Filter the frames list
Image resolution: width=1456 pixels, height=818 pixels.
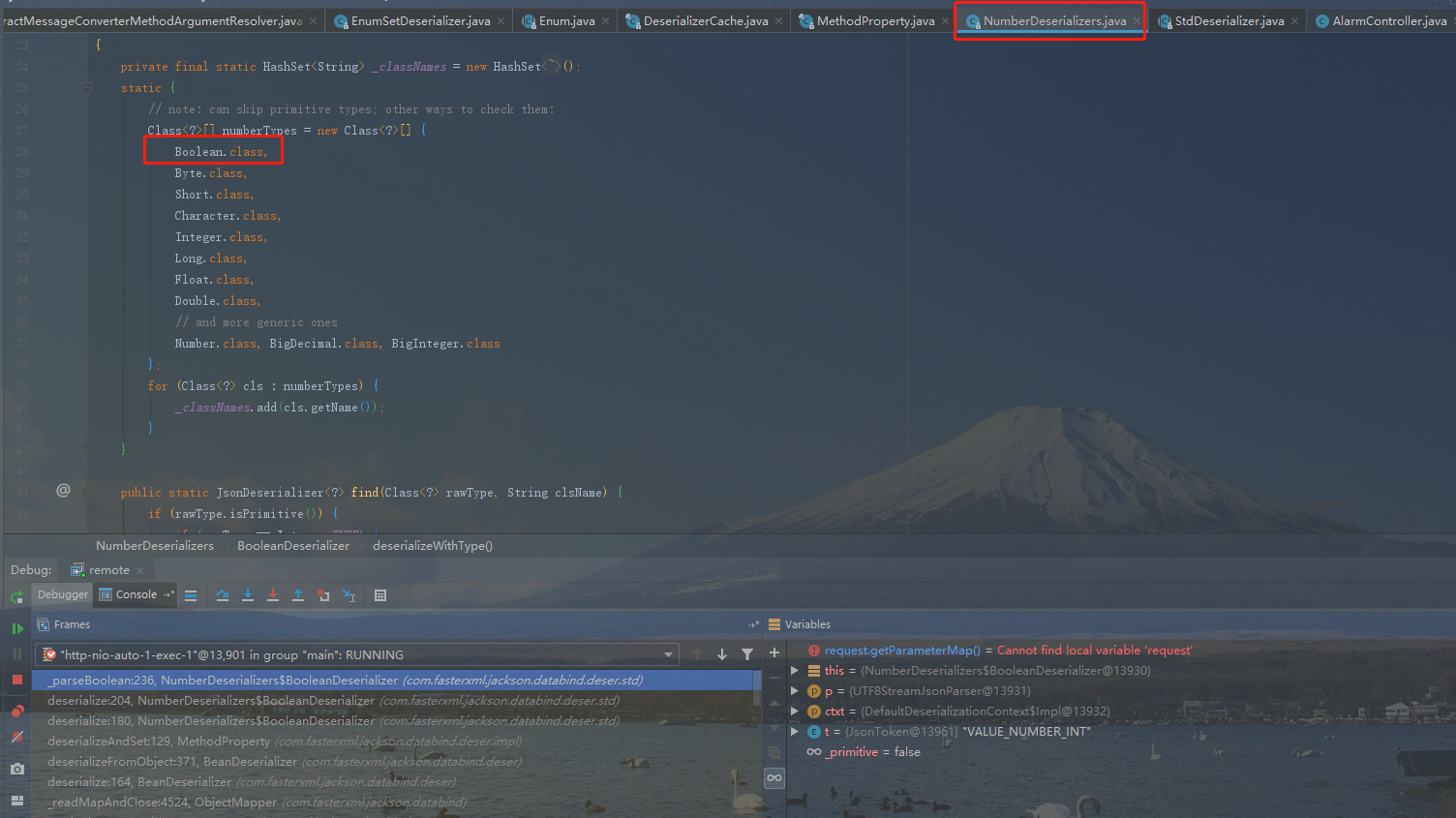coord(747,654)
